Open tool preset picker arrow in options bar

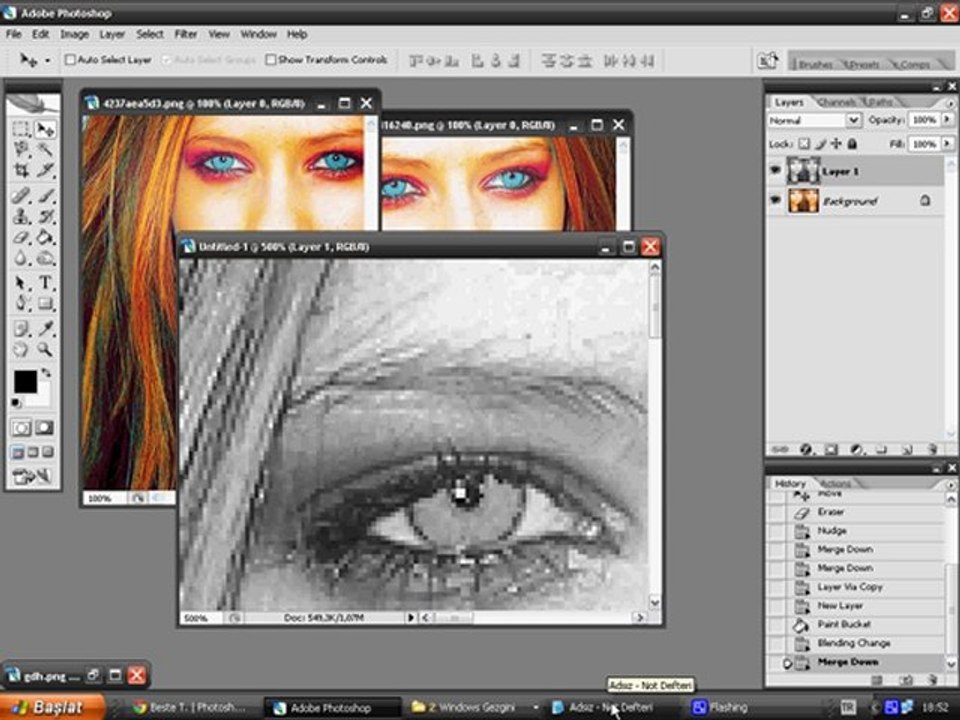[x=47, y=60]
